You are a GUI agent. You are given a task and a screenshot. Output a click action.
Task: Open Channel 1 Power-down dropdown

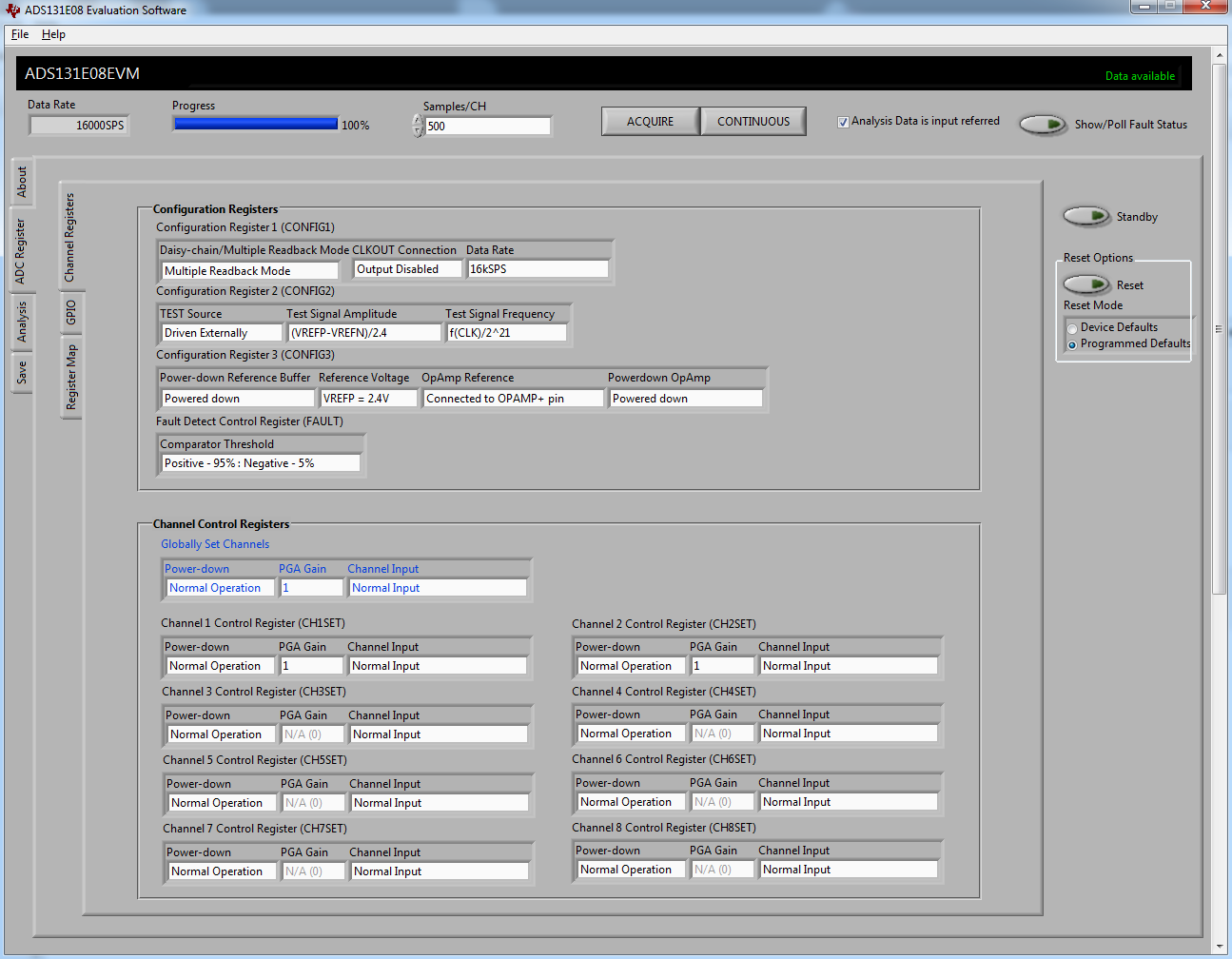coord(221,666)
